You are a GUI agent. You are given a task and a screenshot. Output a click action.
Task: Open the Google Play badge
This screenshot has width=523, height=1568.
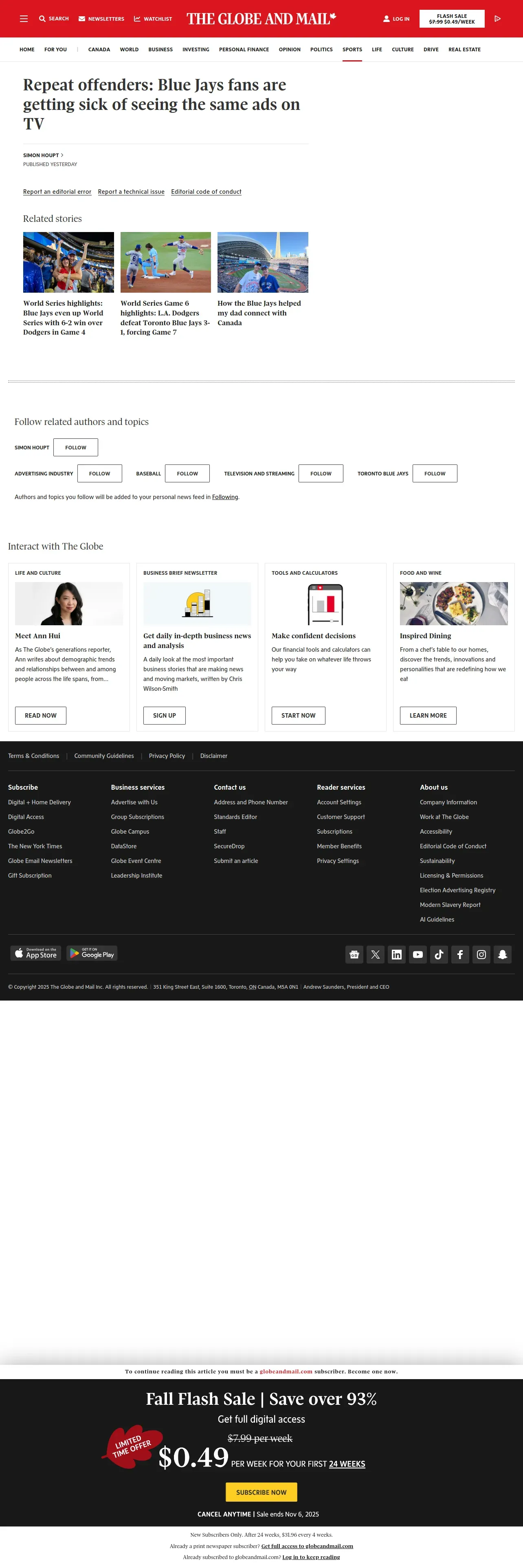(92, 953)
